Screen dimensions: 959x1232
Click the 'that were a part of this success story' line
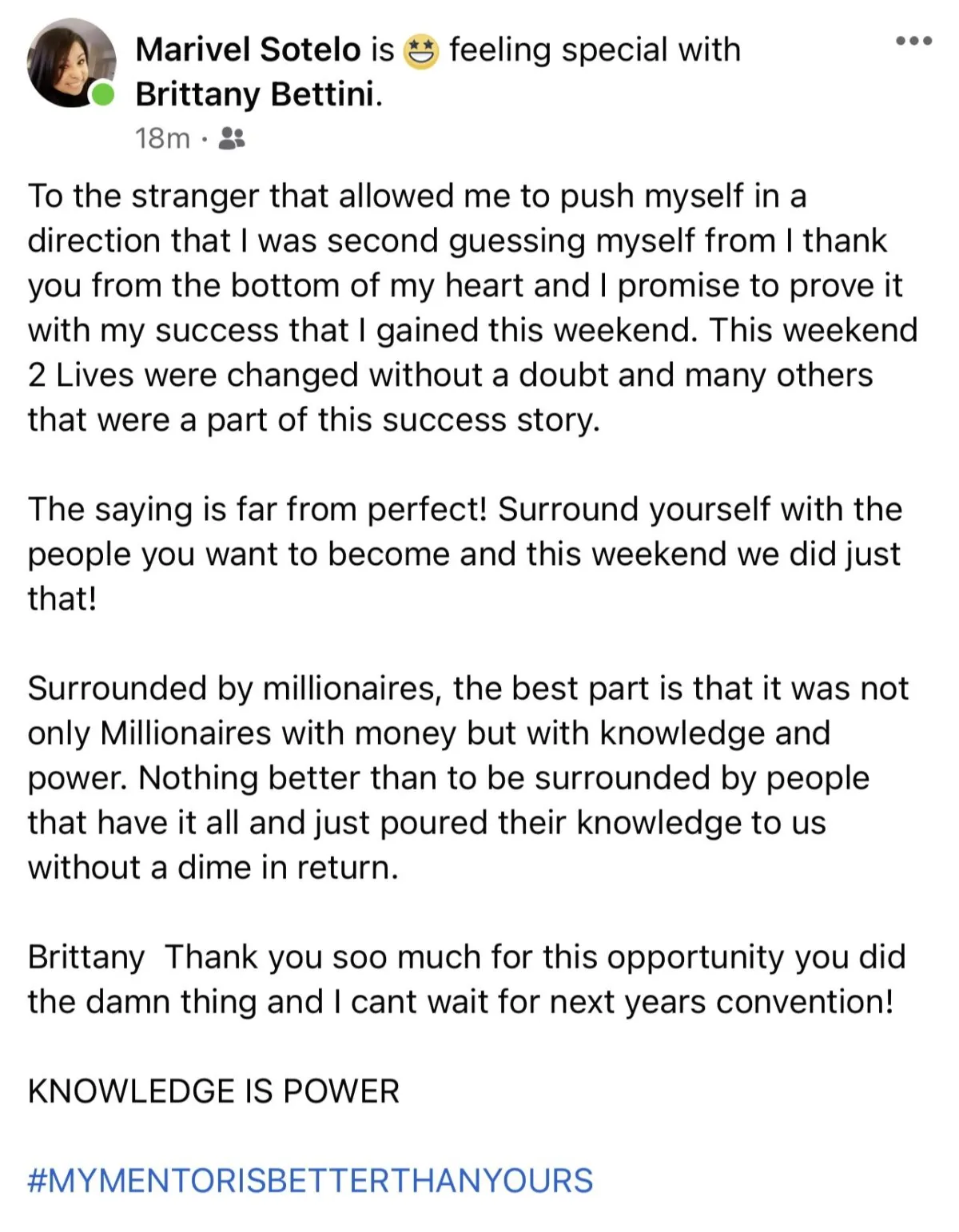point(314,419)
